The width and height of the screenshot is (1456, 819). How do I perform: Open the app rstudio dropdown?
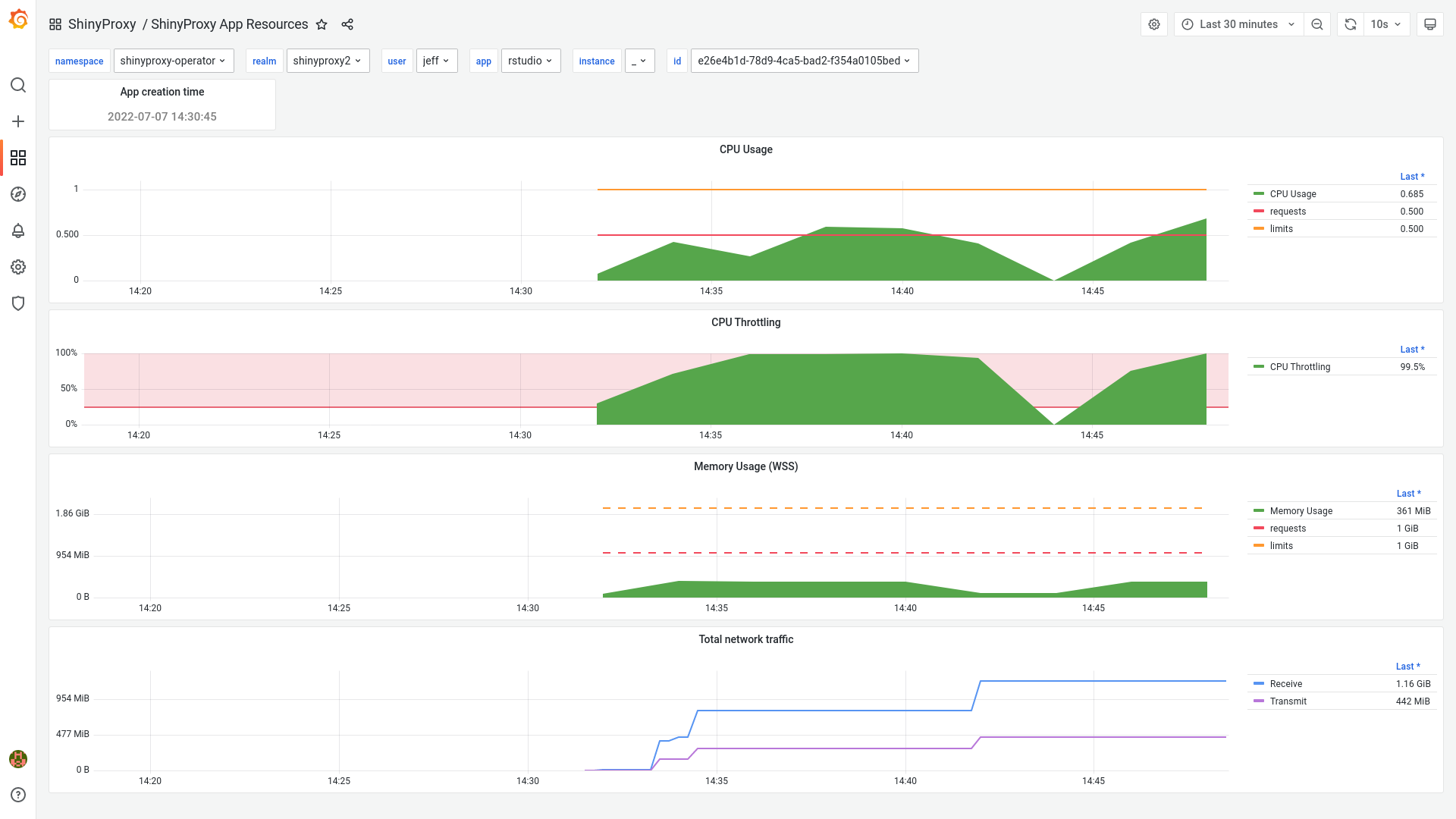(x=530, y=61)
